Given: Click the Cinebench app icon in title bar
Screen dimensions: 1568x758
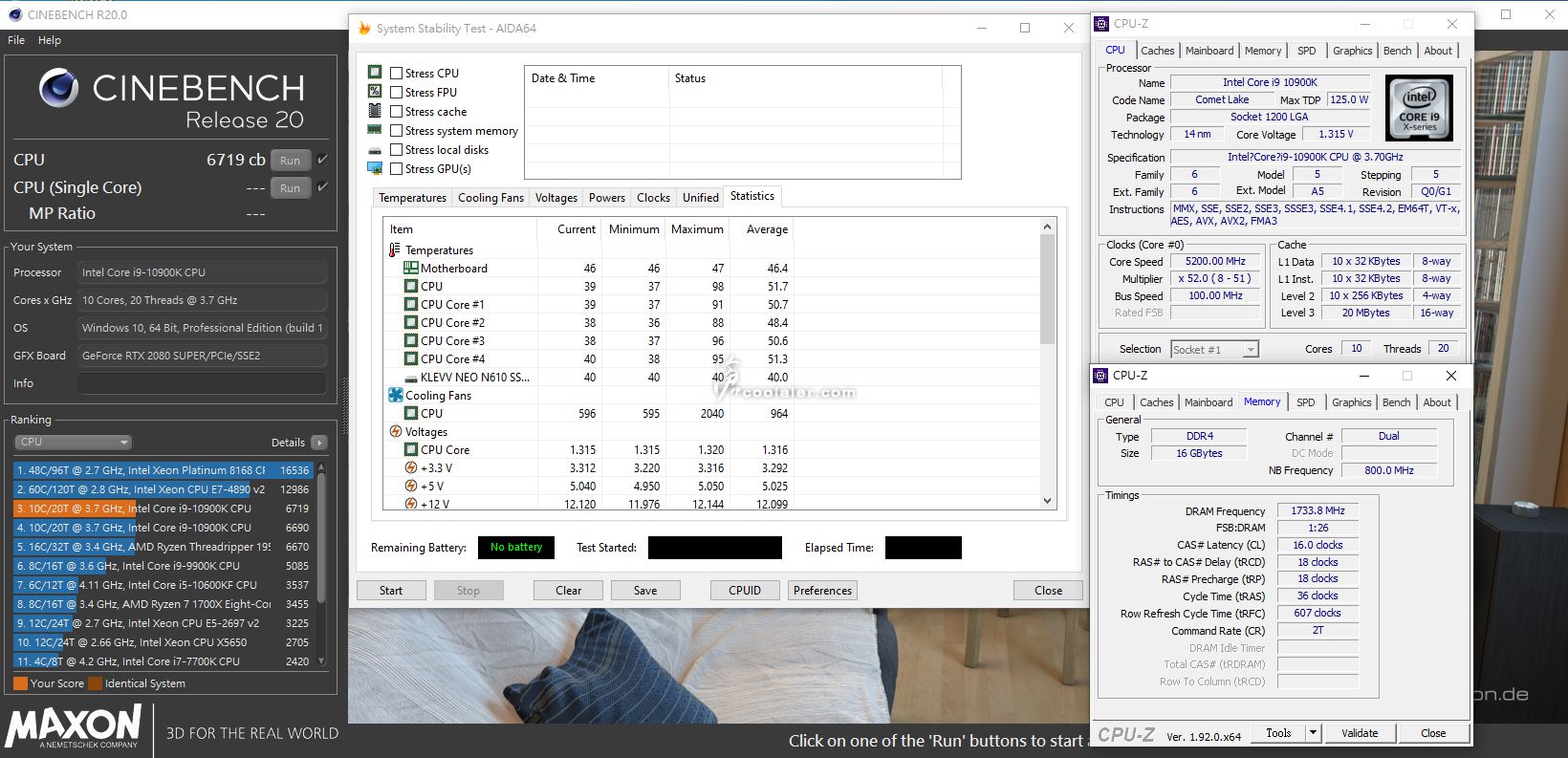Looking at the screenshot, I should pos(15,14).
